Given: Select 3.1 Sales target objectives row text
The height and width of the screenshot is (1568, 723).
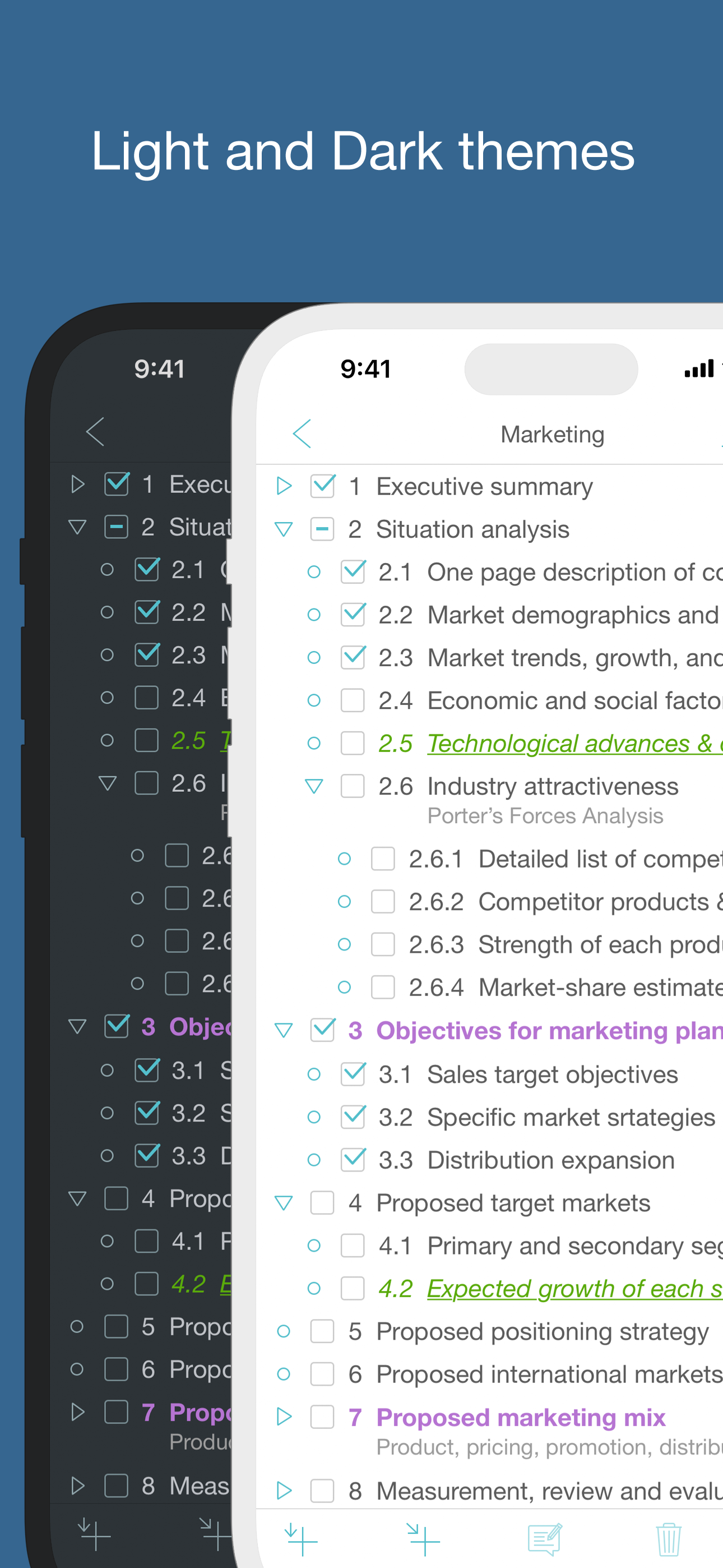Looking at the screenshot, I should (553, 1074).
